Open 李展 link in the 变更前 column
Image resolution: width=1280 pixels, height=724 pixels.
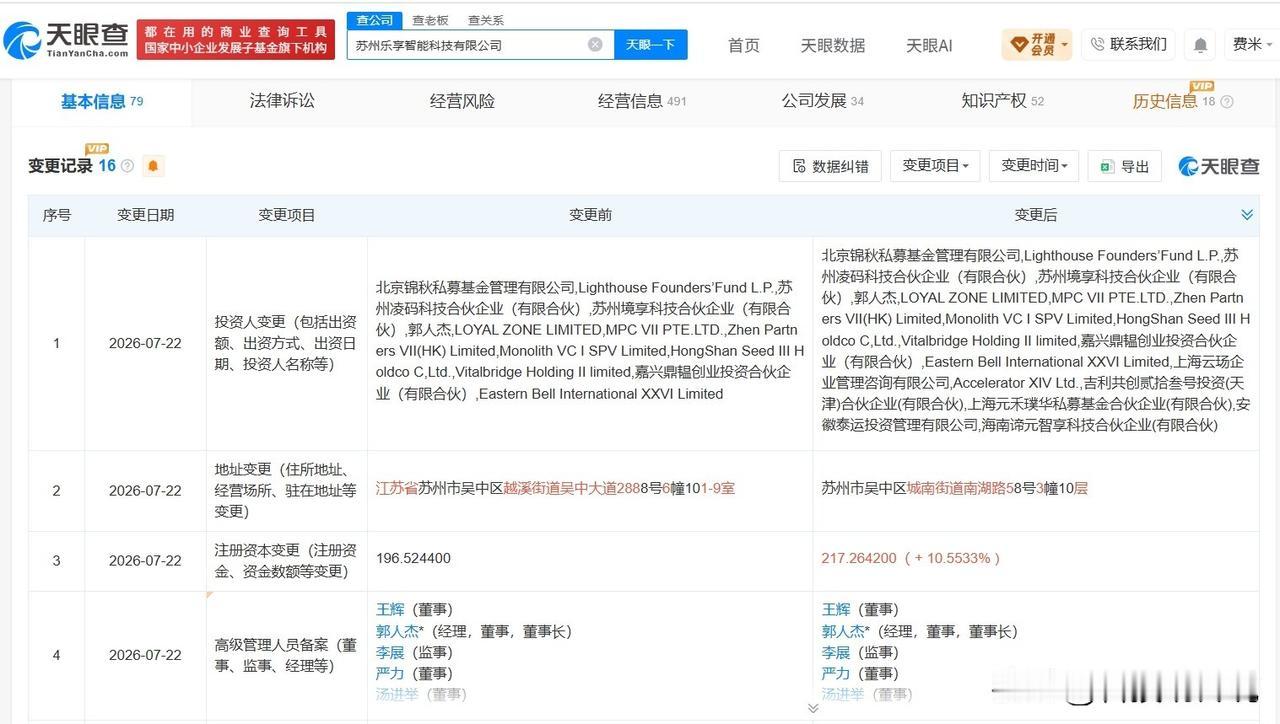[x=390, y=652]
